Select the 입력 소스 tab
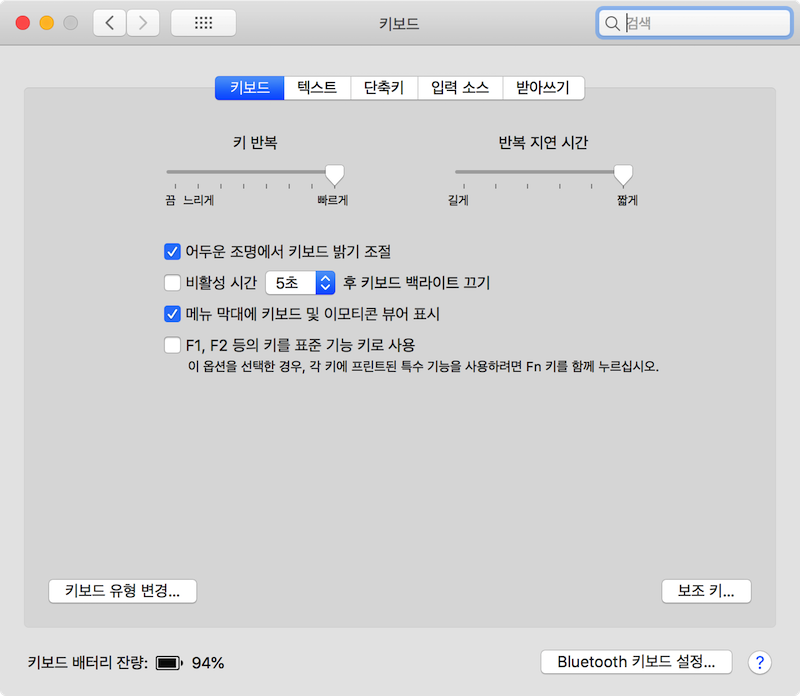This screenshot has width=800, height=696. point(459,88)
